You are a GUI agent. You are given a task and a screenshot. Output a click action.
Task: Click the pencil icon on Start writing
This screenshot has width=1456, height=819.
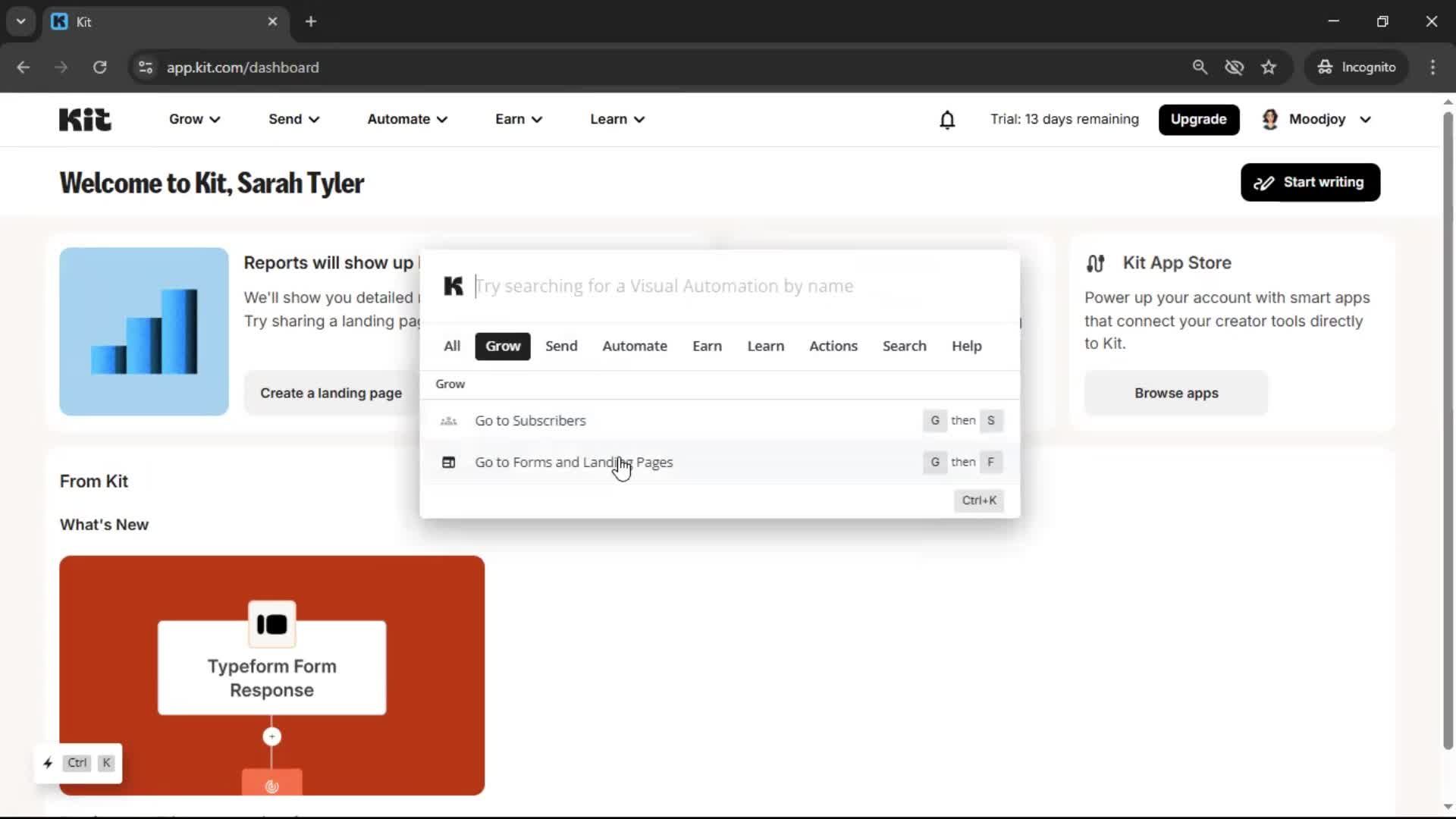tap(1265, 182)
